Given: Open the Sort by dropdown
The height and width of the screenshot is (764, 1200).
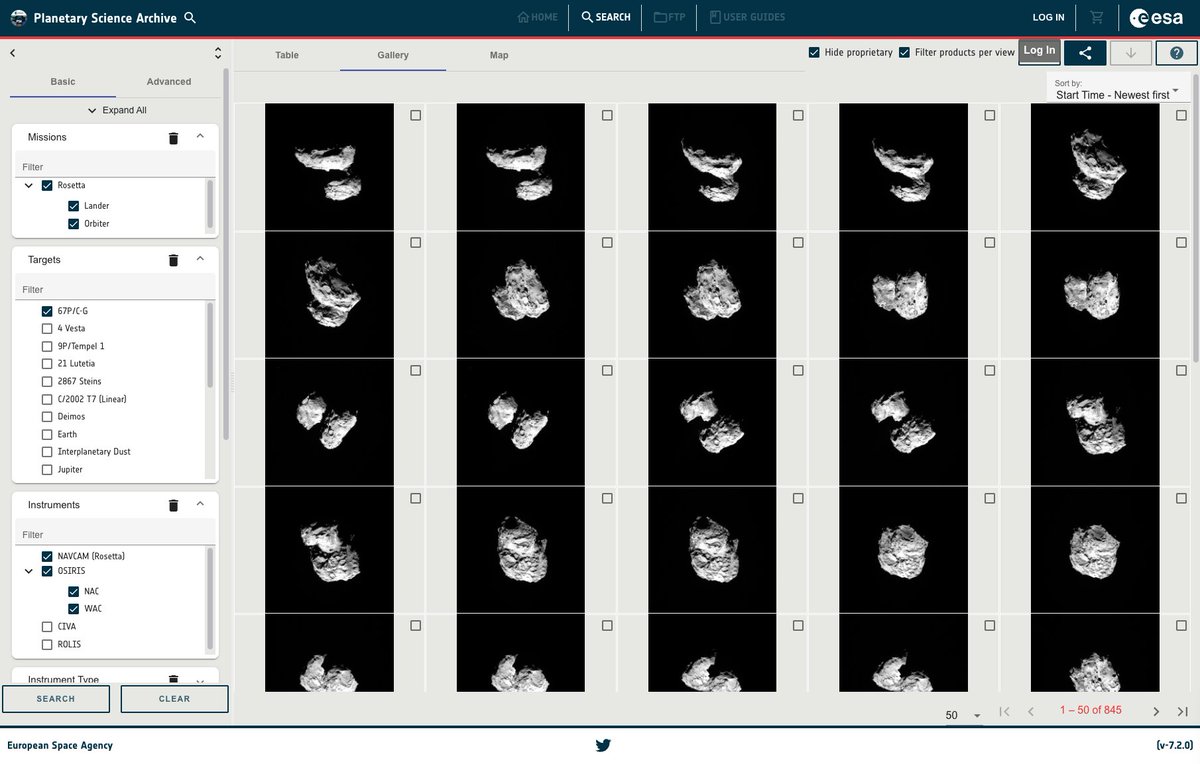Looking at the screenshot, I should click(1117, 90).
